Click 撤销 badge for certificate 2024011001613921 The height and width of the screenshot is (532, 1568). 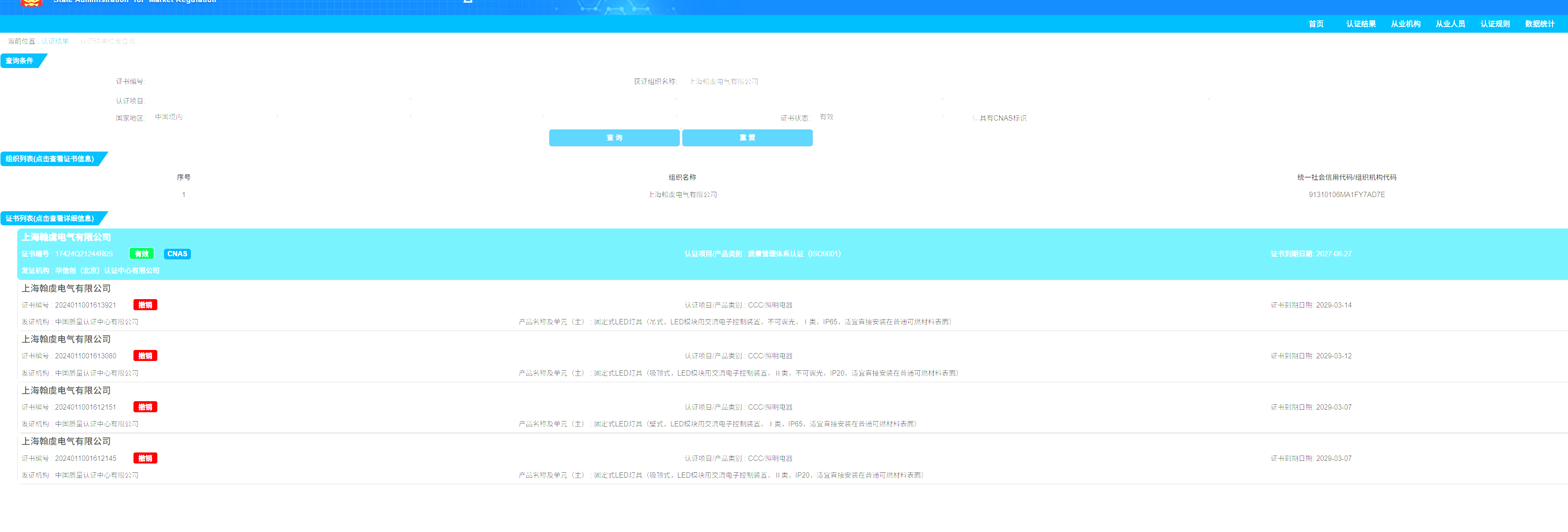coord(145,305)
